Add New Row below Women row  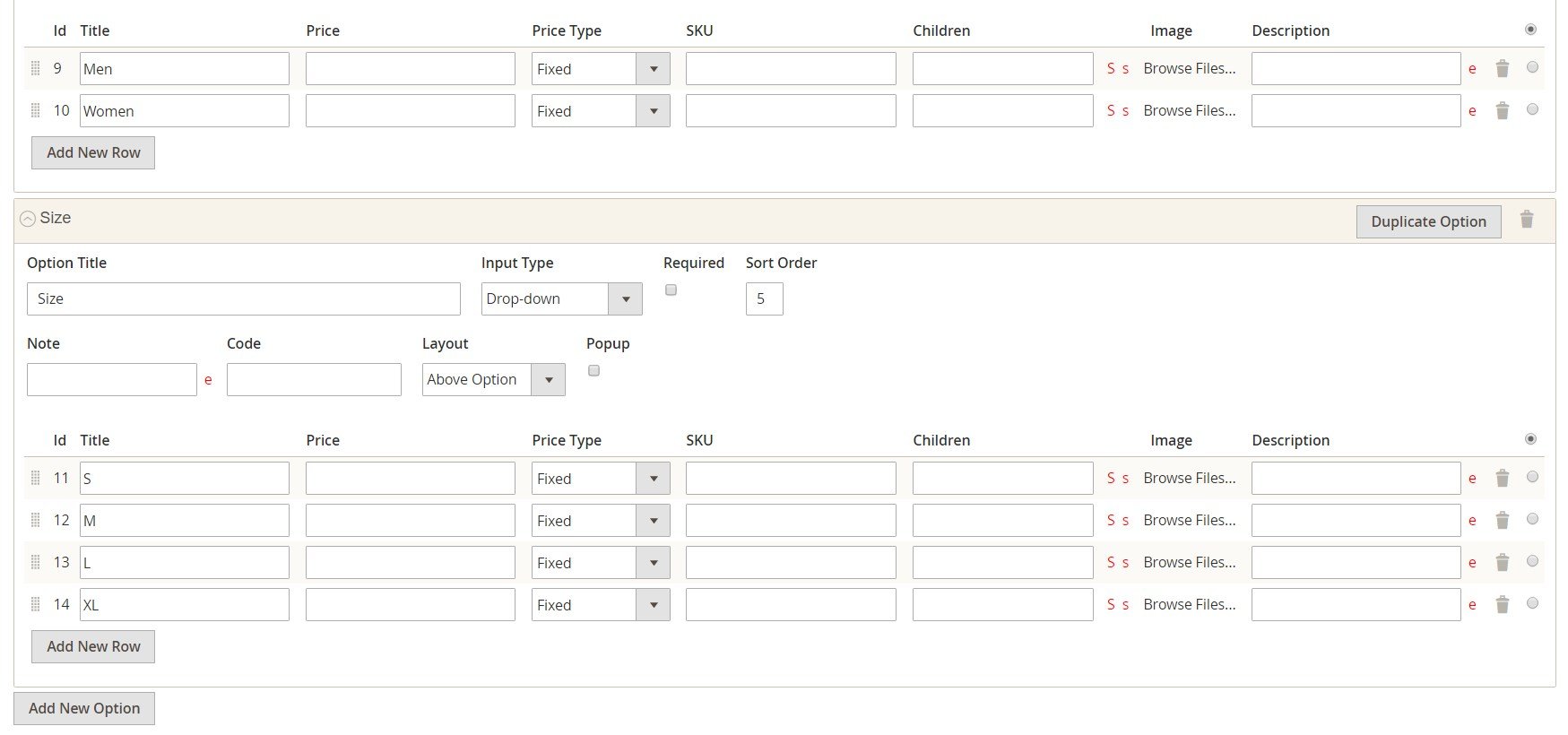click(93, 152)
